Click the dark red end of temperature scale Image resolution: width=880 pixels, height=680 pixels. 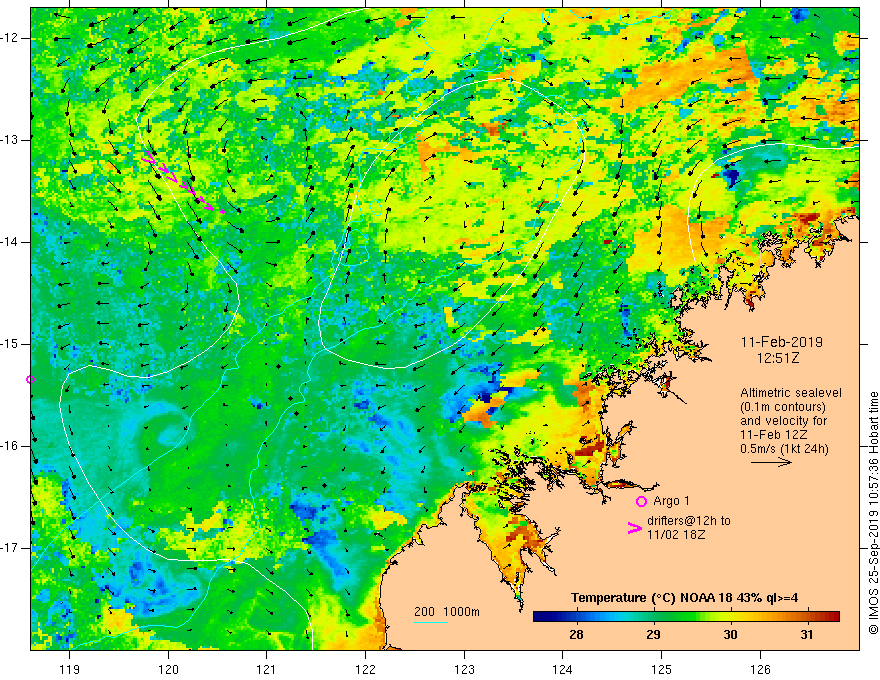click(x=835, y=617)
